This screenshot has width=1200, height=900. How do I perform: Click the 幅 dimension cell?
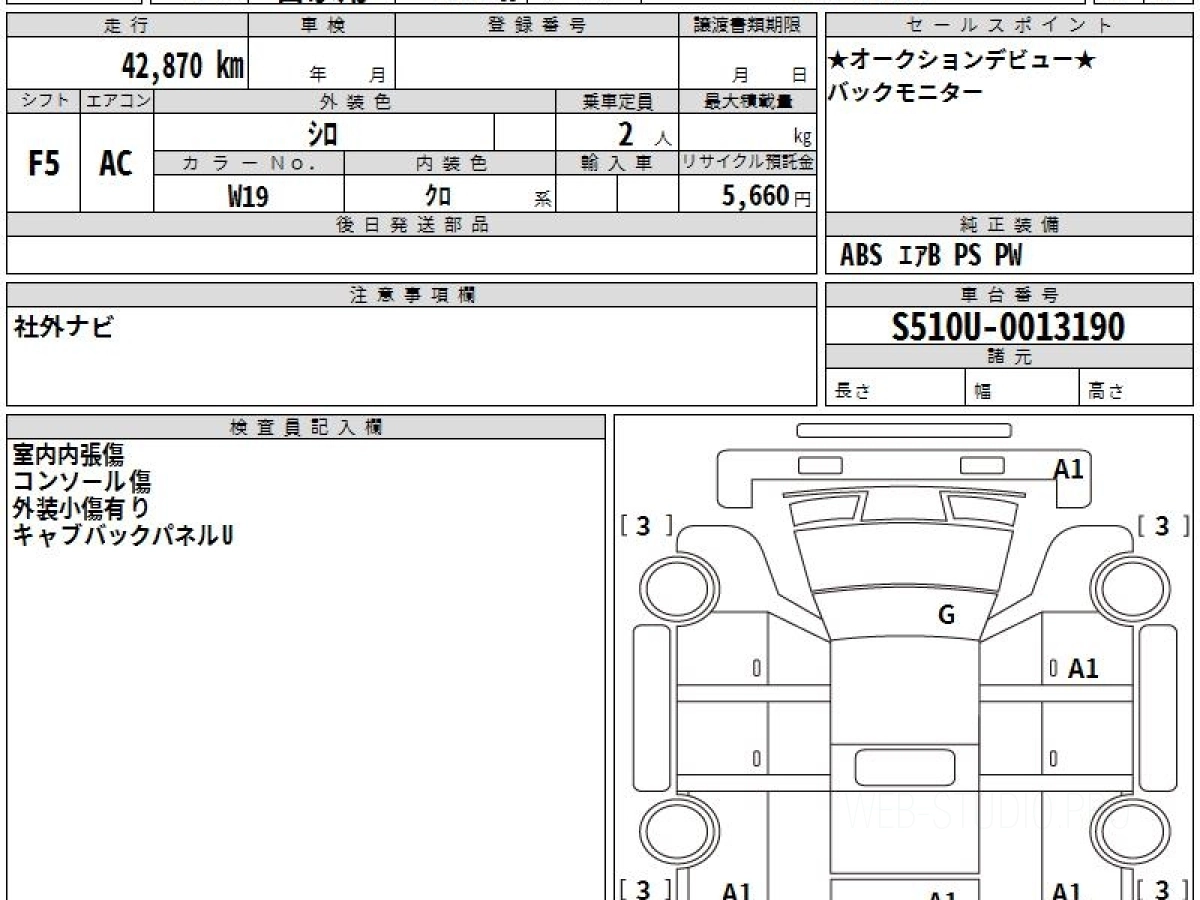1023,389
